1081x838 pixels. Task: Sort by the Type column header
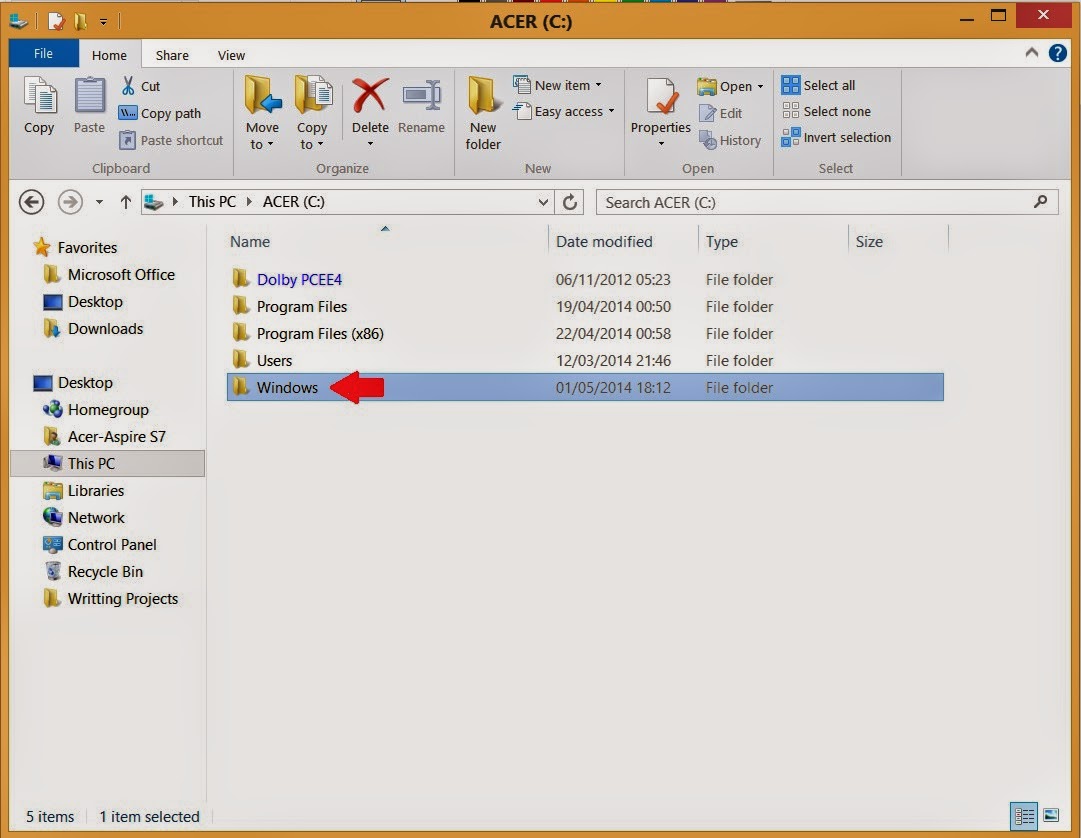773,241
